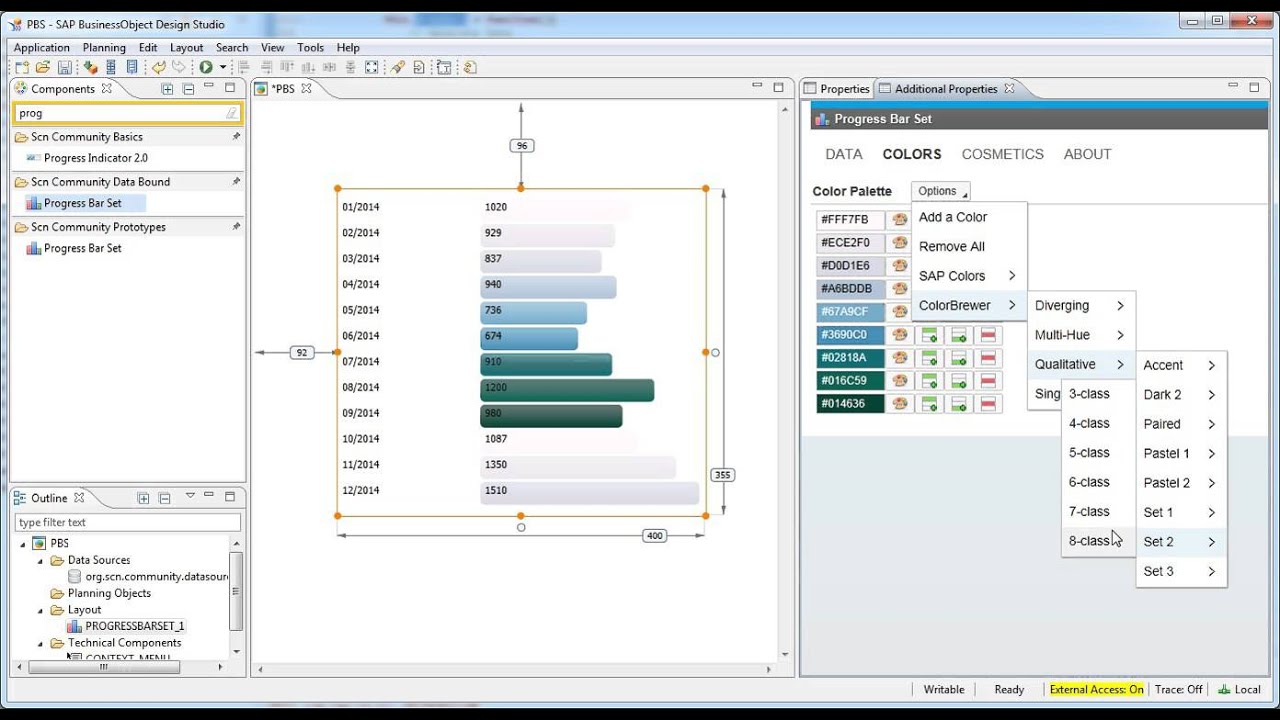
Task: Collapse the Scn Community Data Bound group
Action: (x=21, y=182)
